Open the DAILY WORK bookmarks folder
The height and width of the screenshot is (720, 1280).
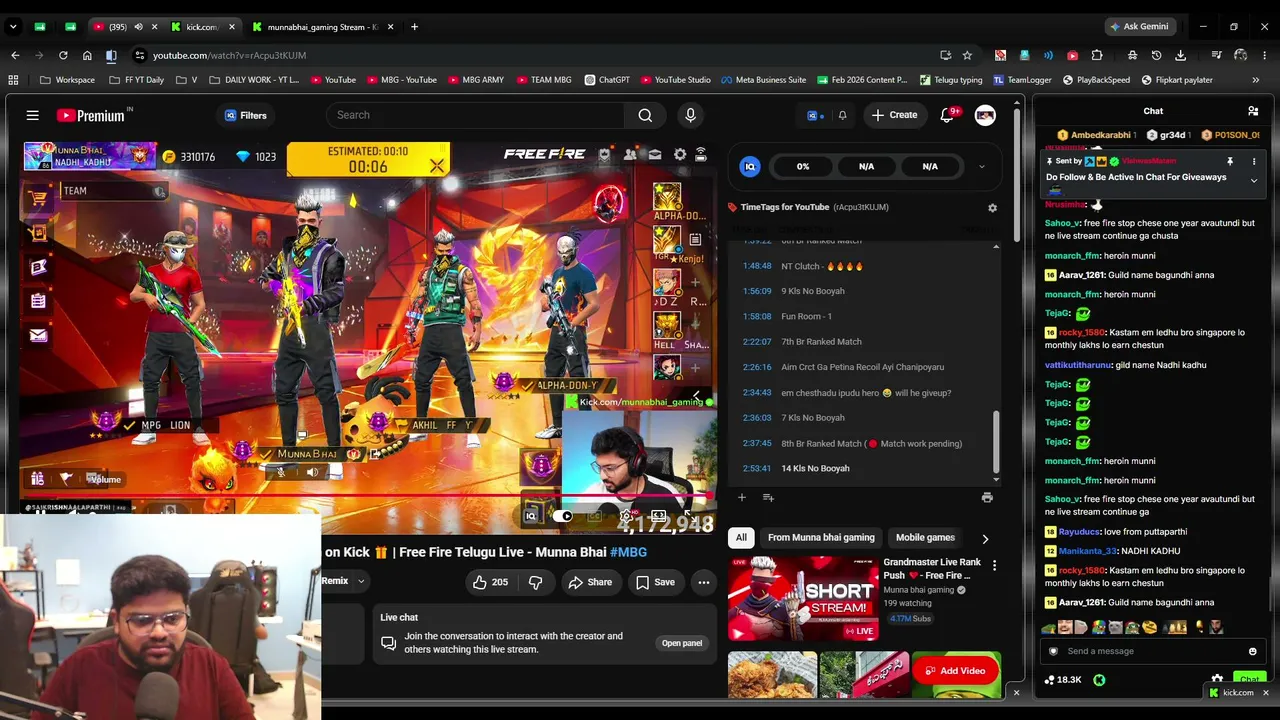coord(254,80)
